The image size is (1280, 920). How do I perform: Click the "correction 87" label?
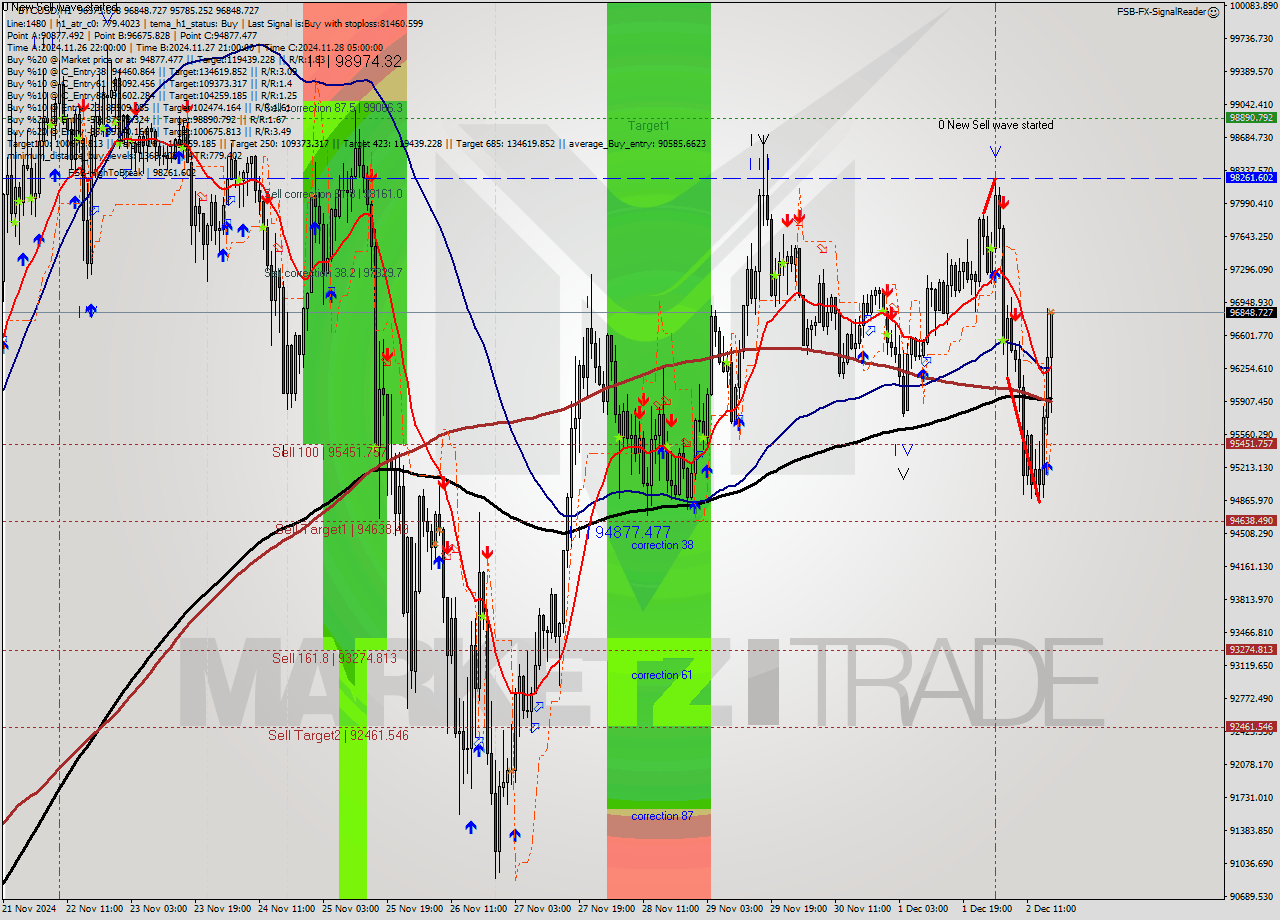point(662,817)
